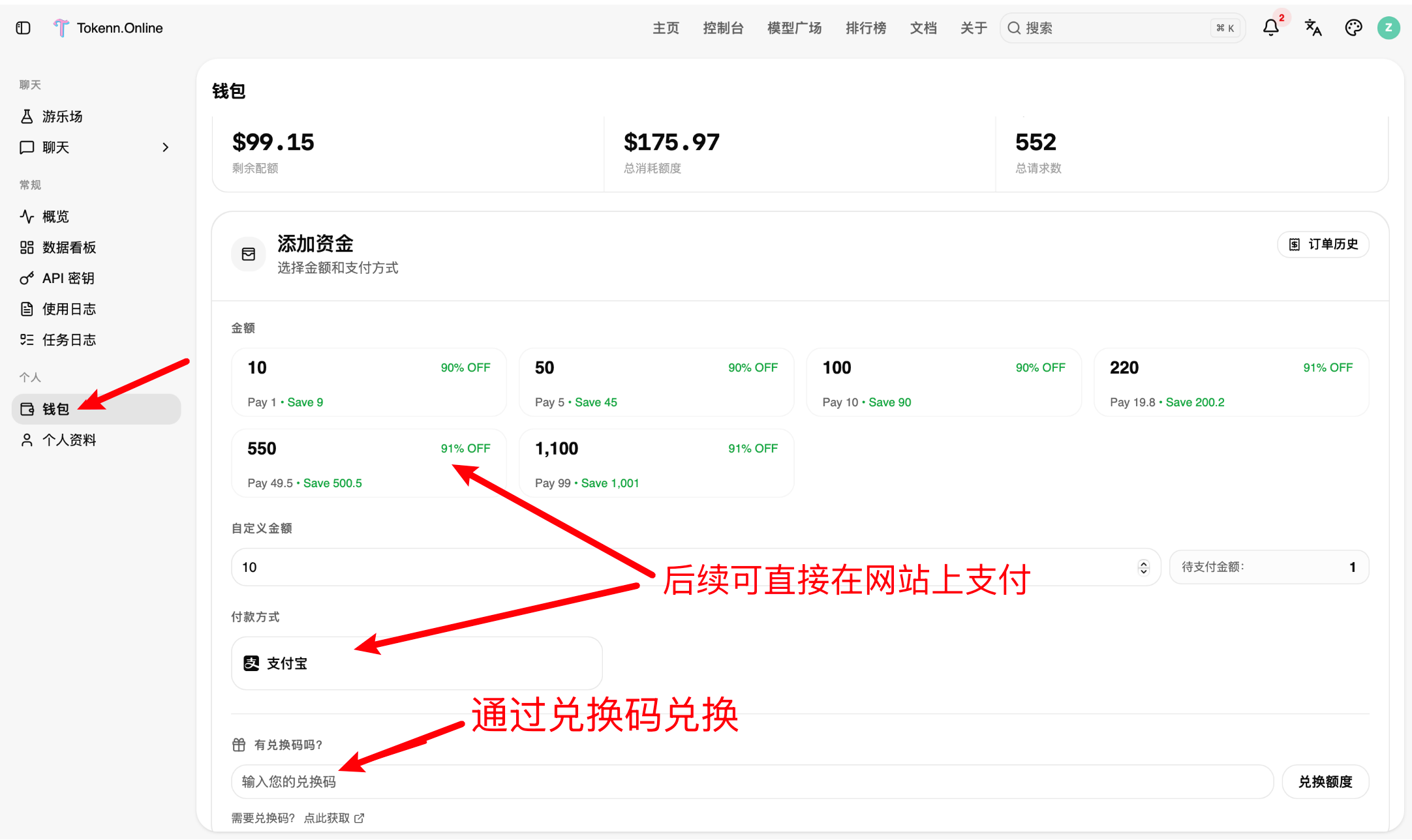The image size is (1412, 840).
Task: Open the theme palette icon
Action: click(x=1353, y=28)
